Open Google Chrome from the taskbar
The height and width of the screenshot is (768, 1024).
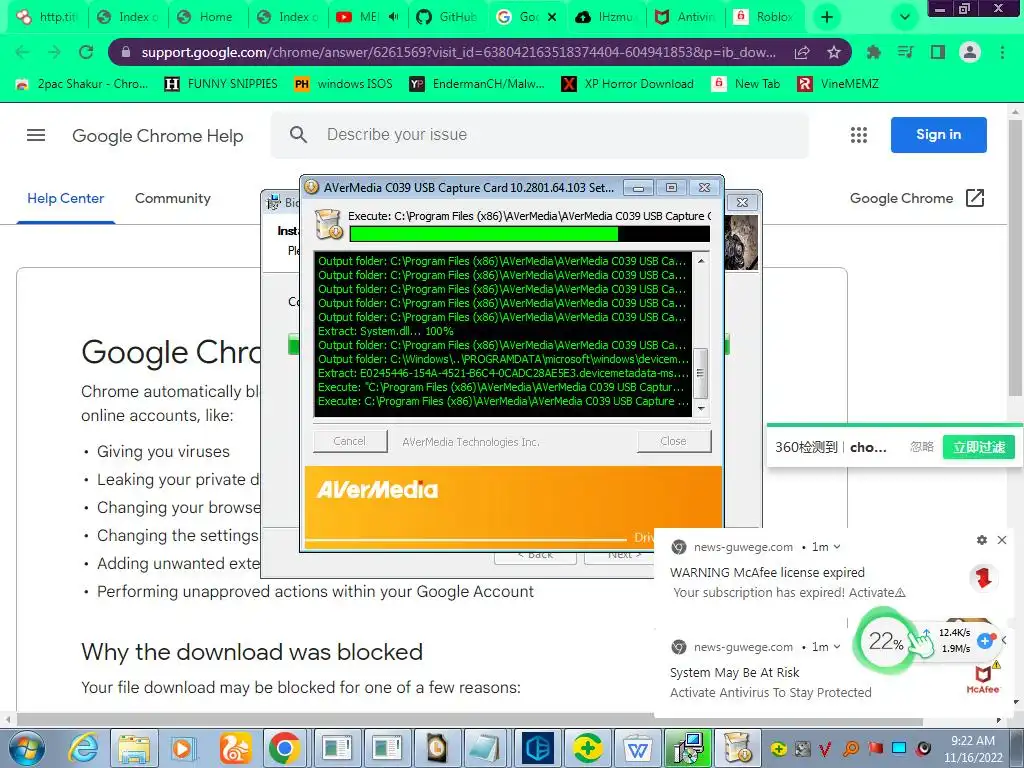pyautogui.click(x=284, y=748)
